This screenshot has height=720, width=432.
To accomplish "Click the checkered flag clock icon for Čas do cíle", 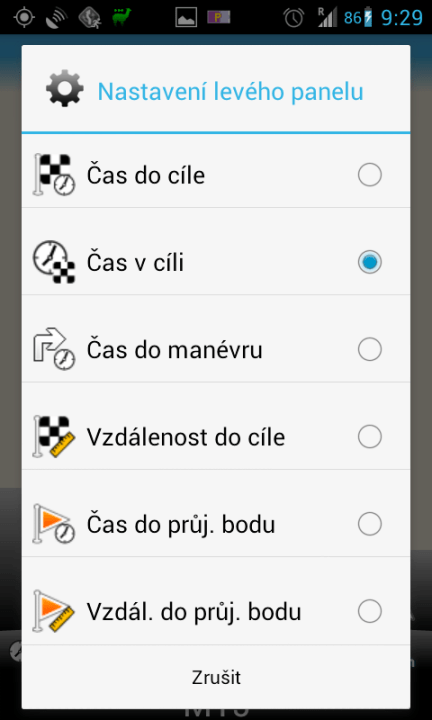I will (54, 175).
